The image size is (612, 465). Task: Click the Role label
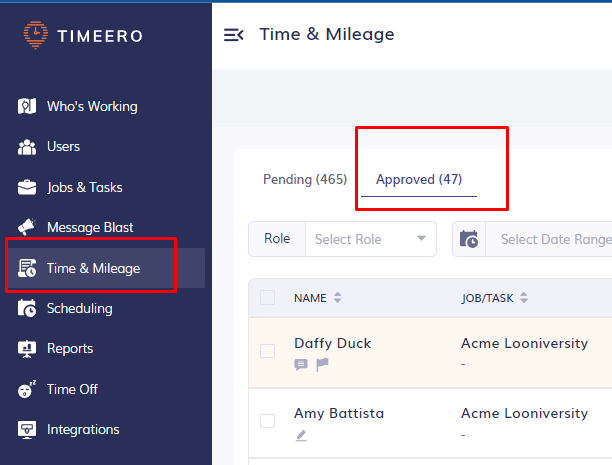coord(277,239)
